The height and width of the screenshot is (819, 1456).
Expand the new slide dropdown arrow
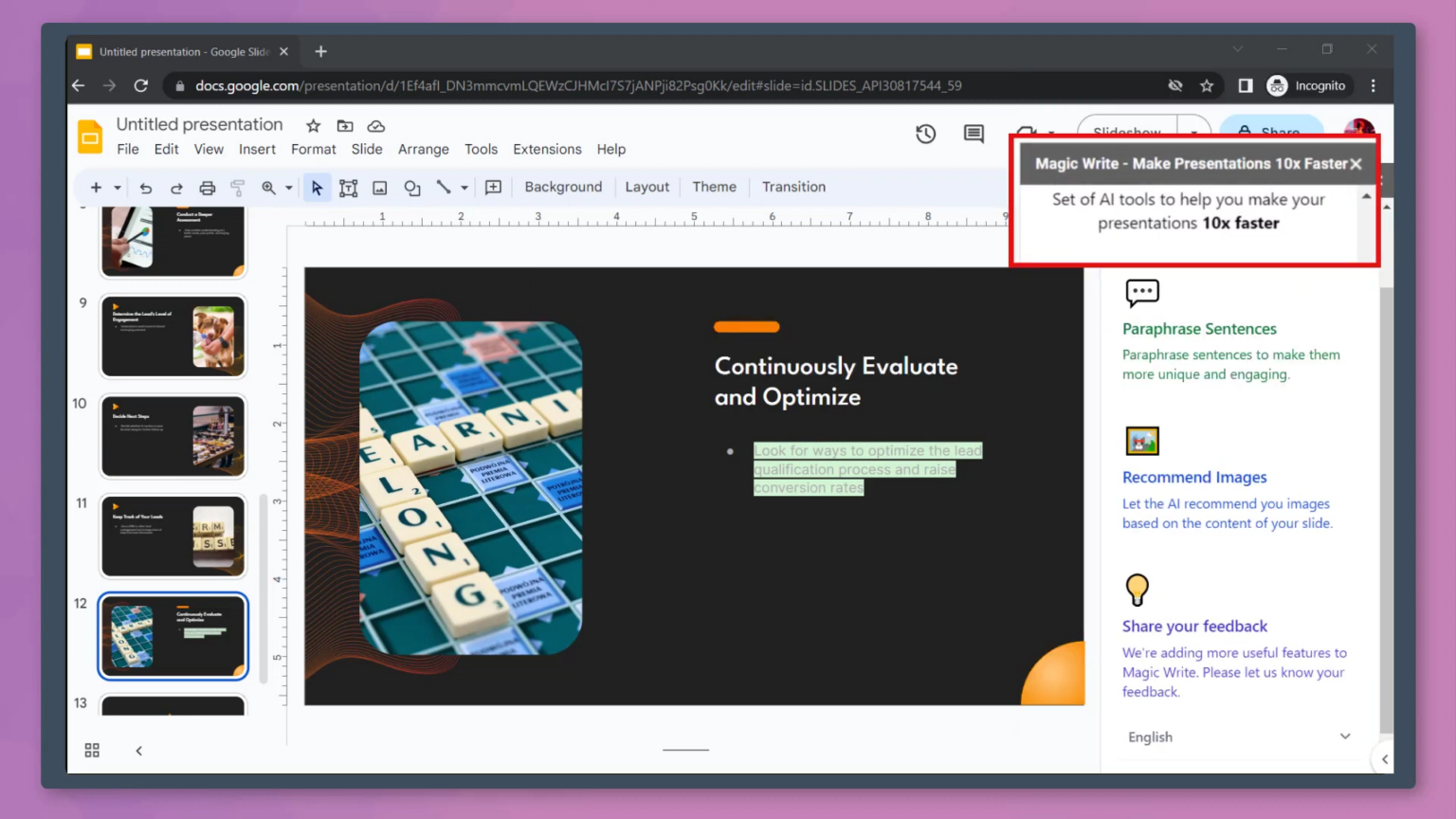[x=117, y=187]
